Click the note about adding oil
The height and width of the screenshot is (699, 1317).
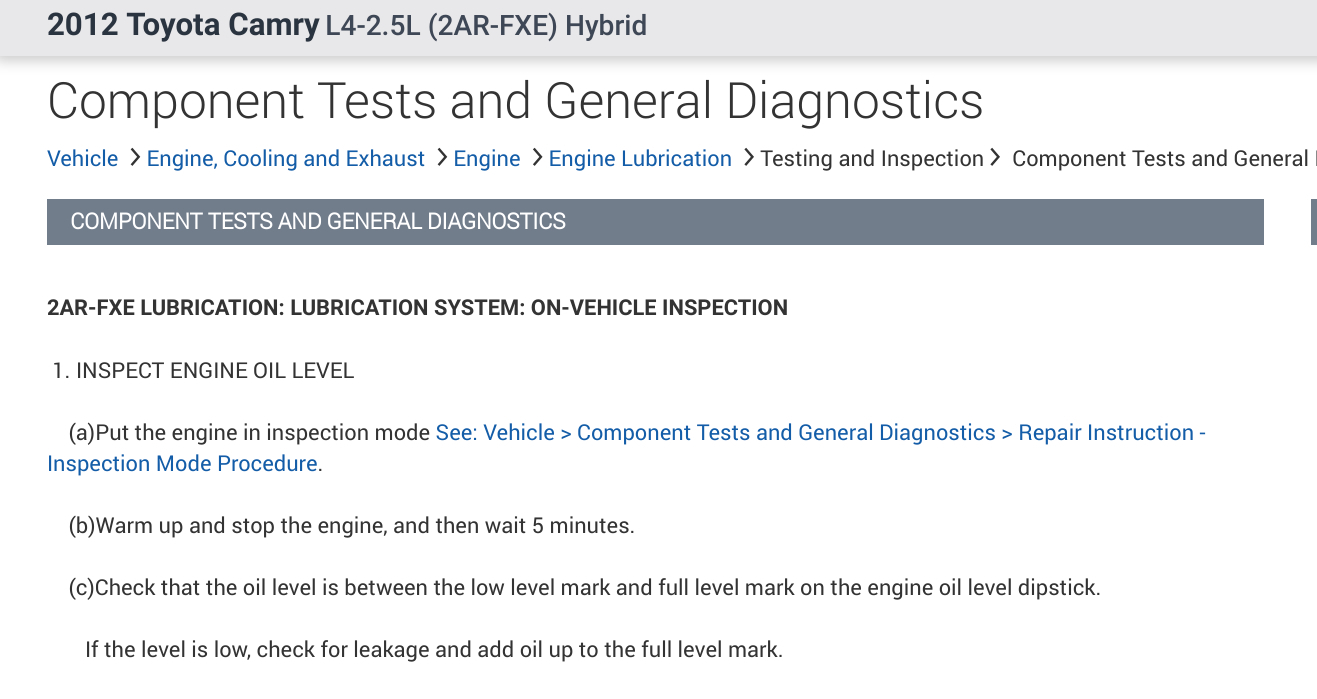pos(433,650)
